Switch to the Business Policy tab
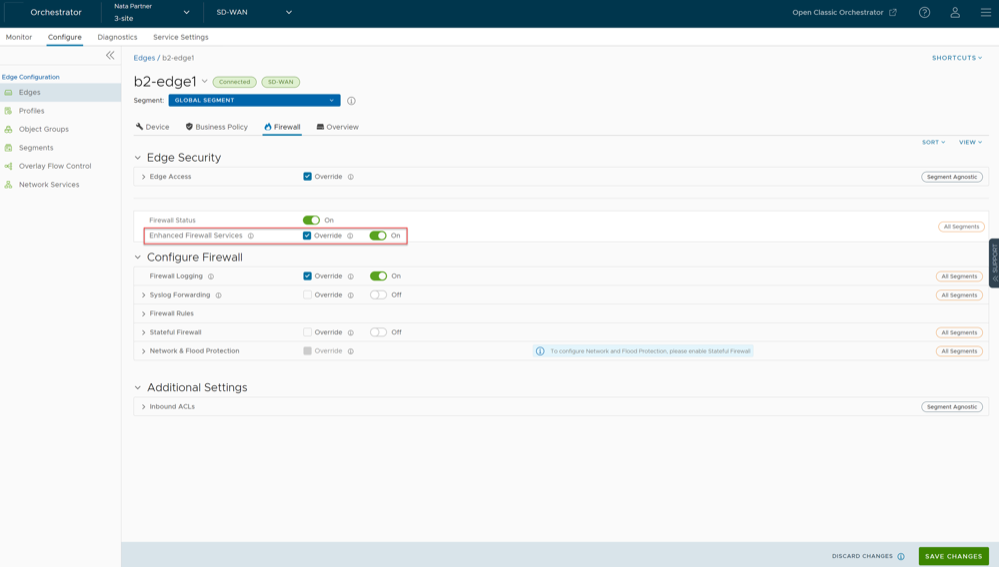The image size is (999, 567). click(x=216, y=127)
